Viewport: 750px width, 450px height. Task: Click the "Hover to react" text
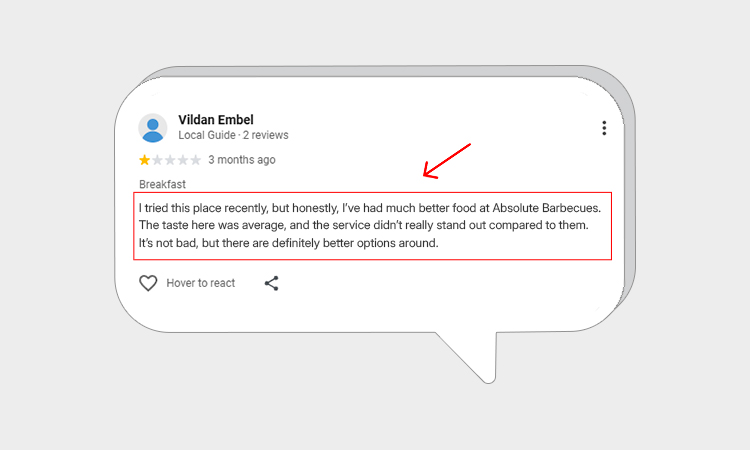201,283
